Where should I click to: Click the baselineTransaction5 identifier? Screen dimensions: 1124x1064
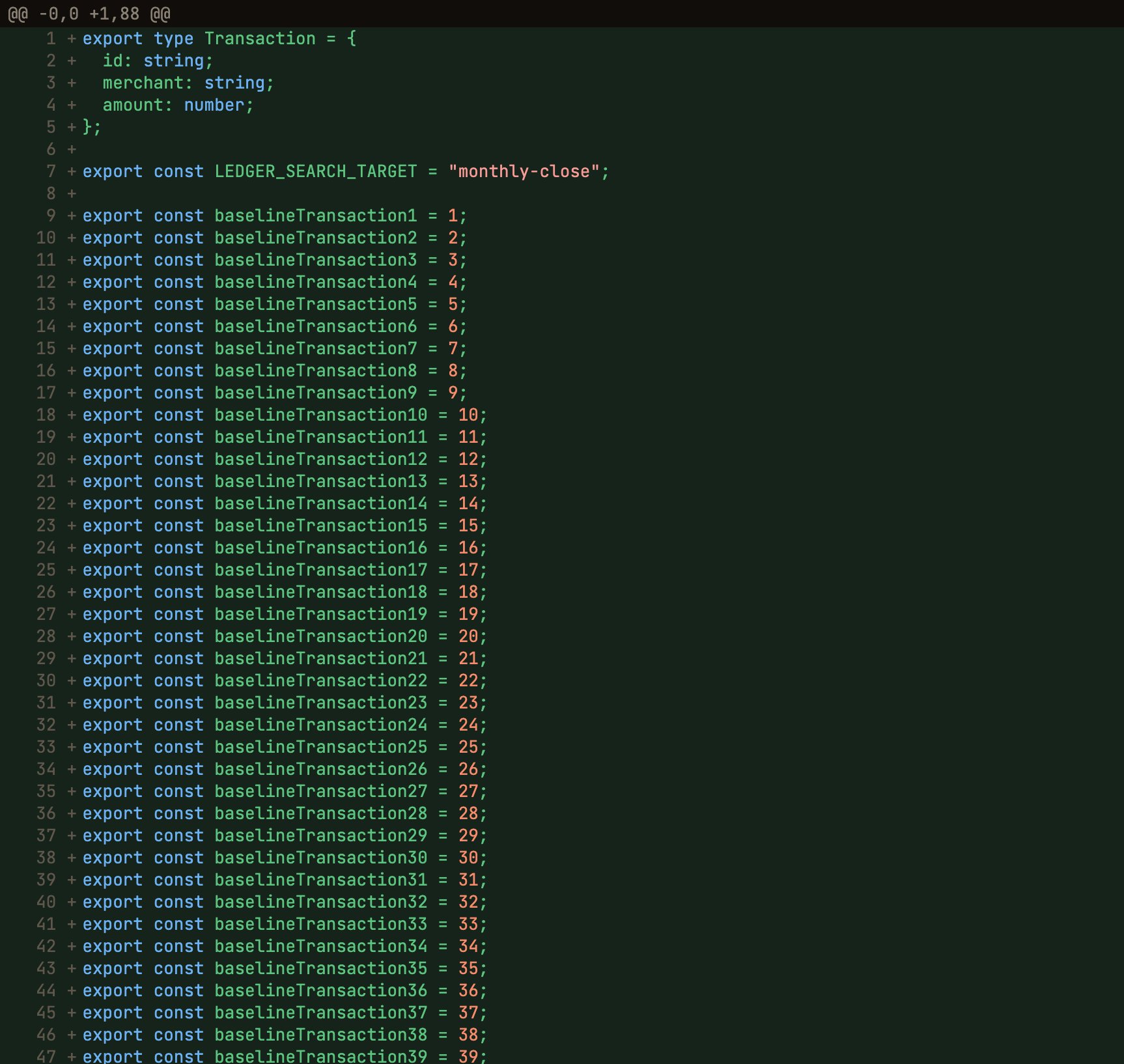pyautogui.click(x=316, y=304)
